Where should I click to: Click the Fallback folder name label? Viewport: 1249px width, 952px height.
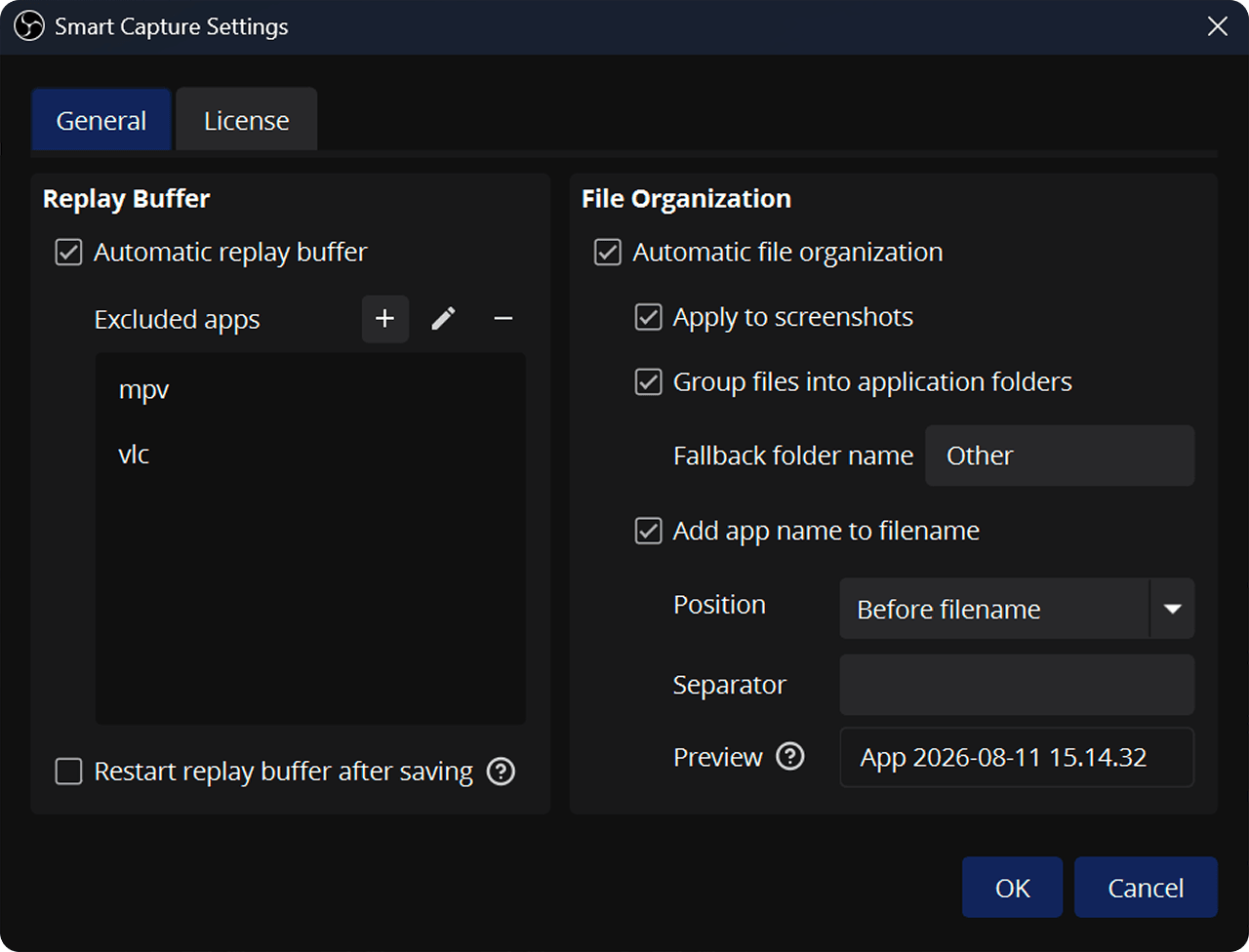793,456
